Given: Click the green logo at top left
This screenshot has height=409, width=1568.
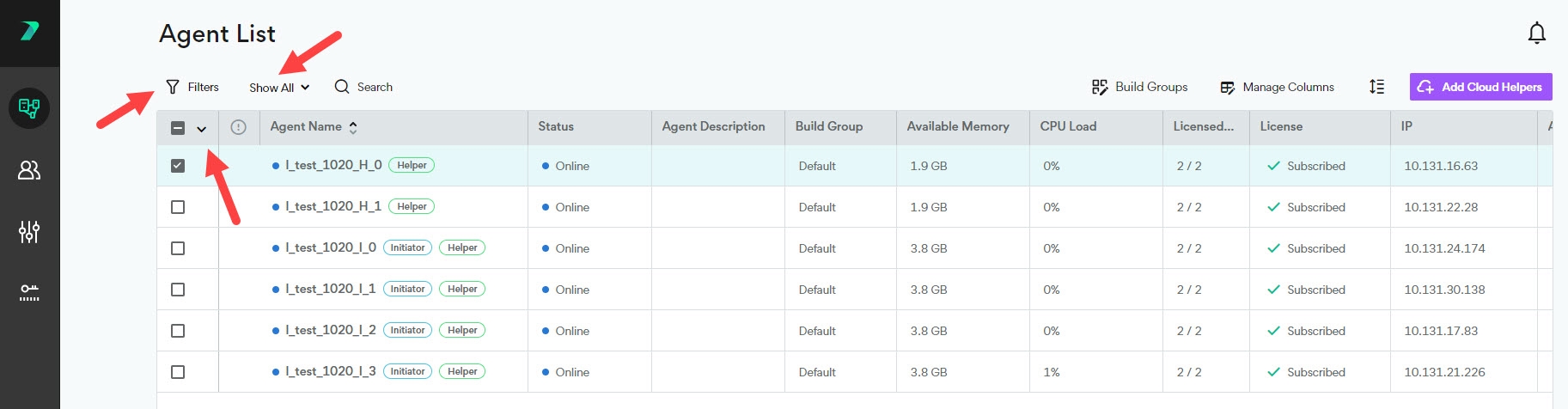Looking at the screenshot, I should pyautogui.click(x=29, y=32).
